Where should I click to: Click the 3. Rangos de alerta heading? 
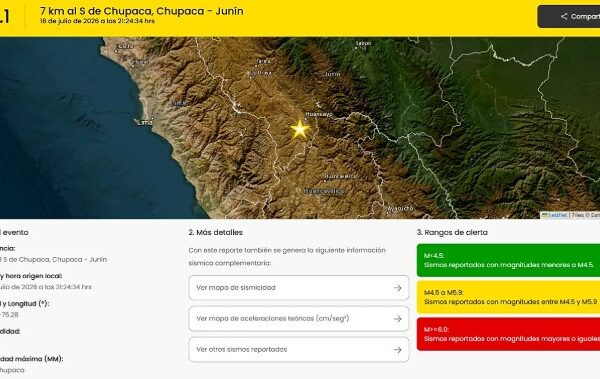click(x=452, y=232)
